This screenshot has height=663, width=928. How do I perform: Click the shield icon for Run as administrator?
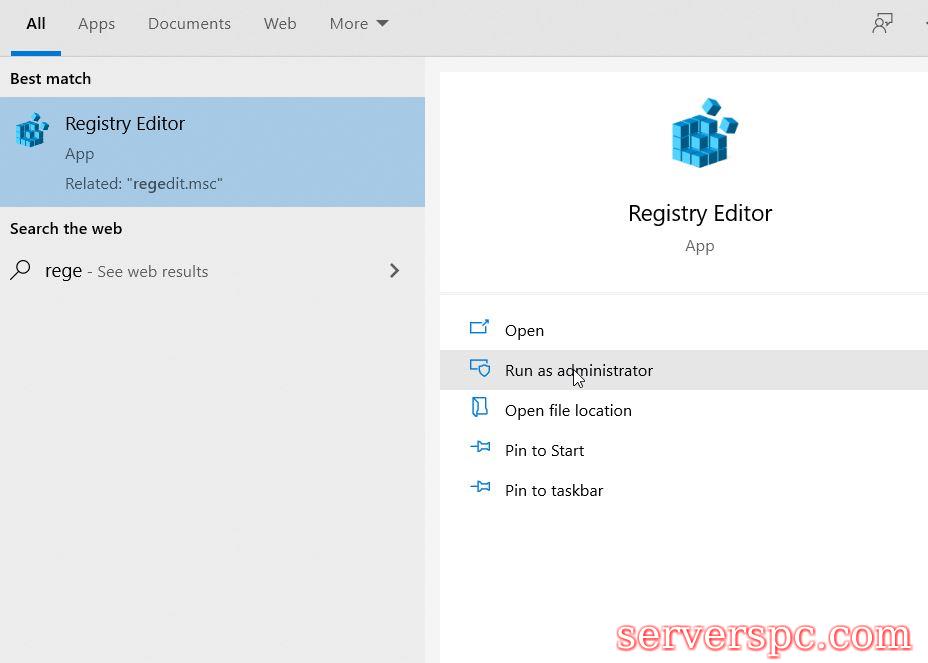pos(480,369)
